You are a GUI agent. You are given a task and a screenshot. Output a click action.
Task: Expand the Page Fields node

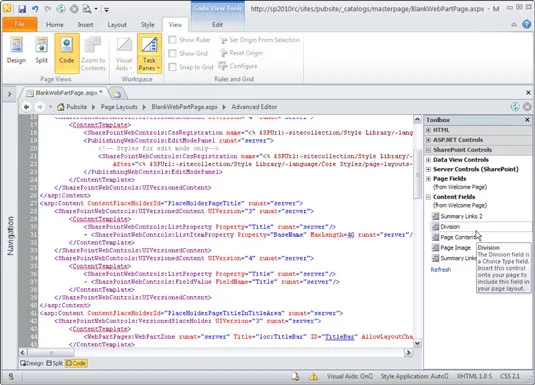[428, 179]
